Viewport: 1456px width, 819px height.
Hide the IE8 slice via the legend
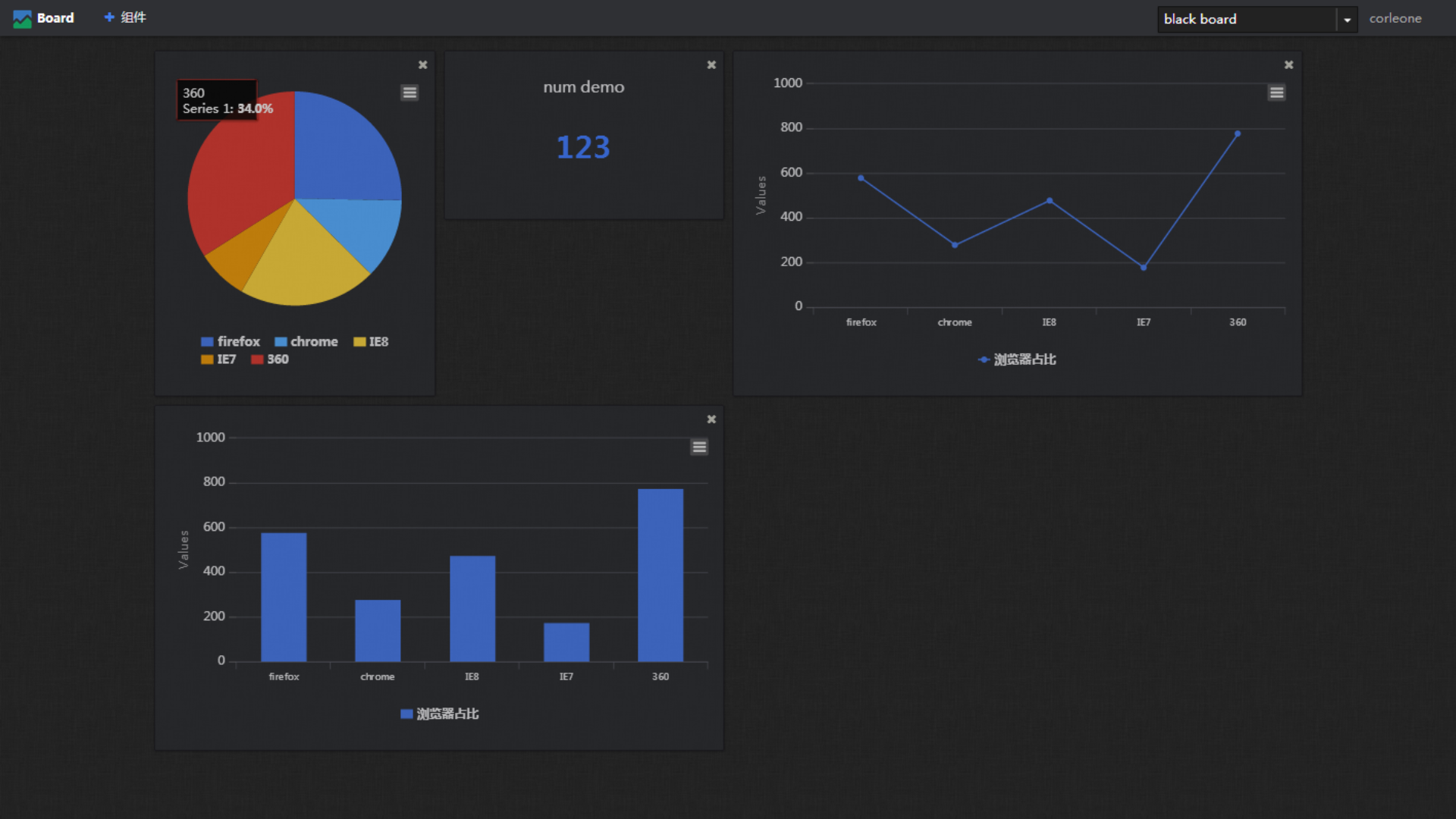[378, 342]
